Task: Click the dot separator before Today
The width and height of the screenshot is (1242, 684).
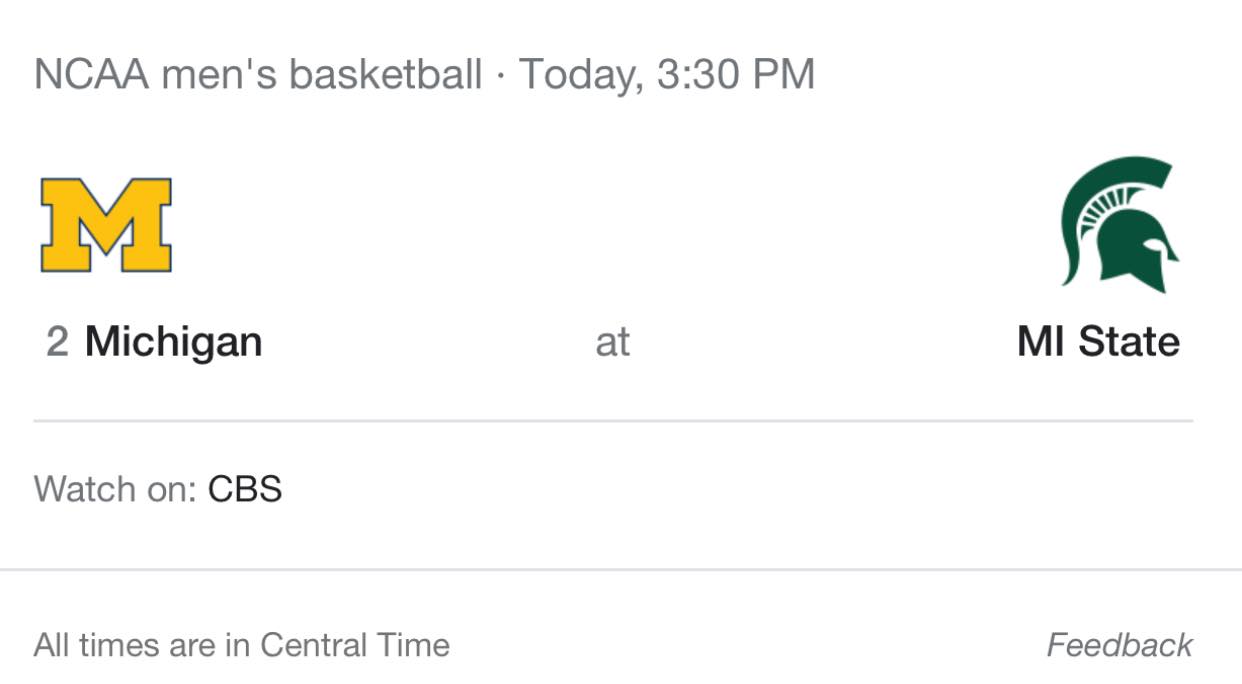Action: (x=500, y=75)
